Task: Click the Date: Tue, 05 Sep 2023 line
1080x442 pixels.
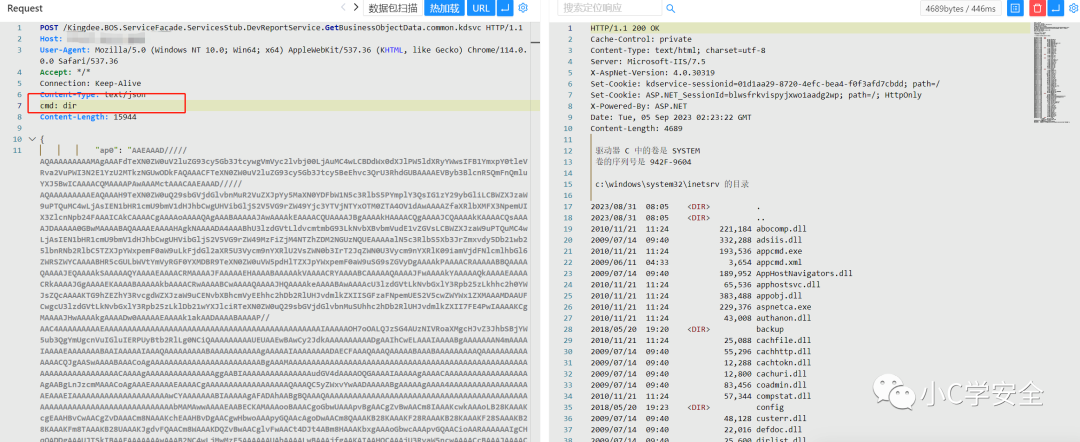Action: point(670,117)
